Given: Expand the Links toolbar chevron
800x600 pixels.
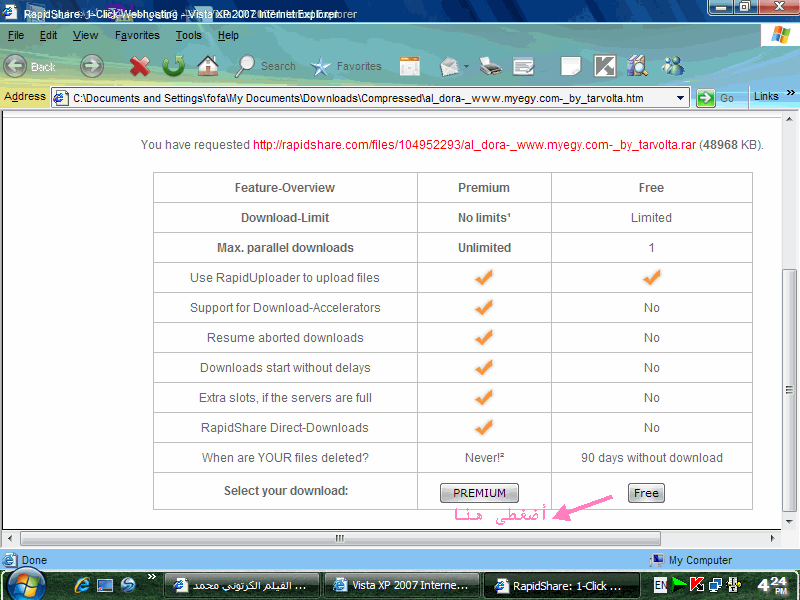Looking at the screenshot, I should click(790, 93).
